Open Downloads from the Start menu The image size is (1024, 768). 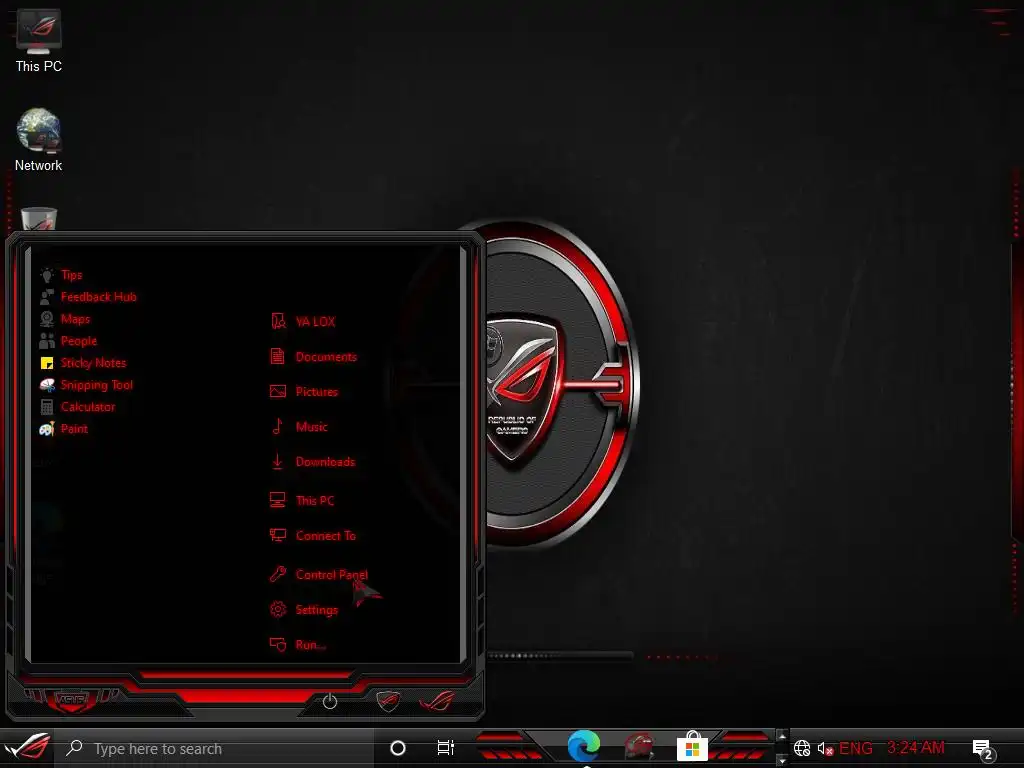(x=313, y=462)
